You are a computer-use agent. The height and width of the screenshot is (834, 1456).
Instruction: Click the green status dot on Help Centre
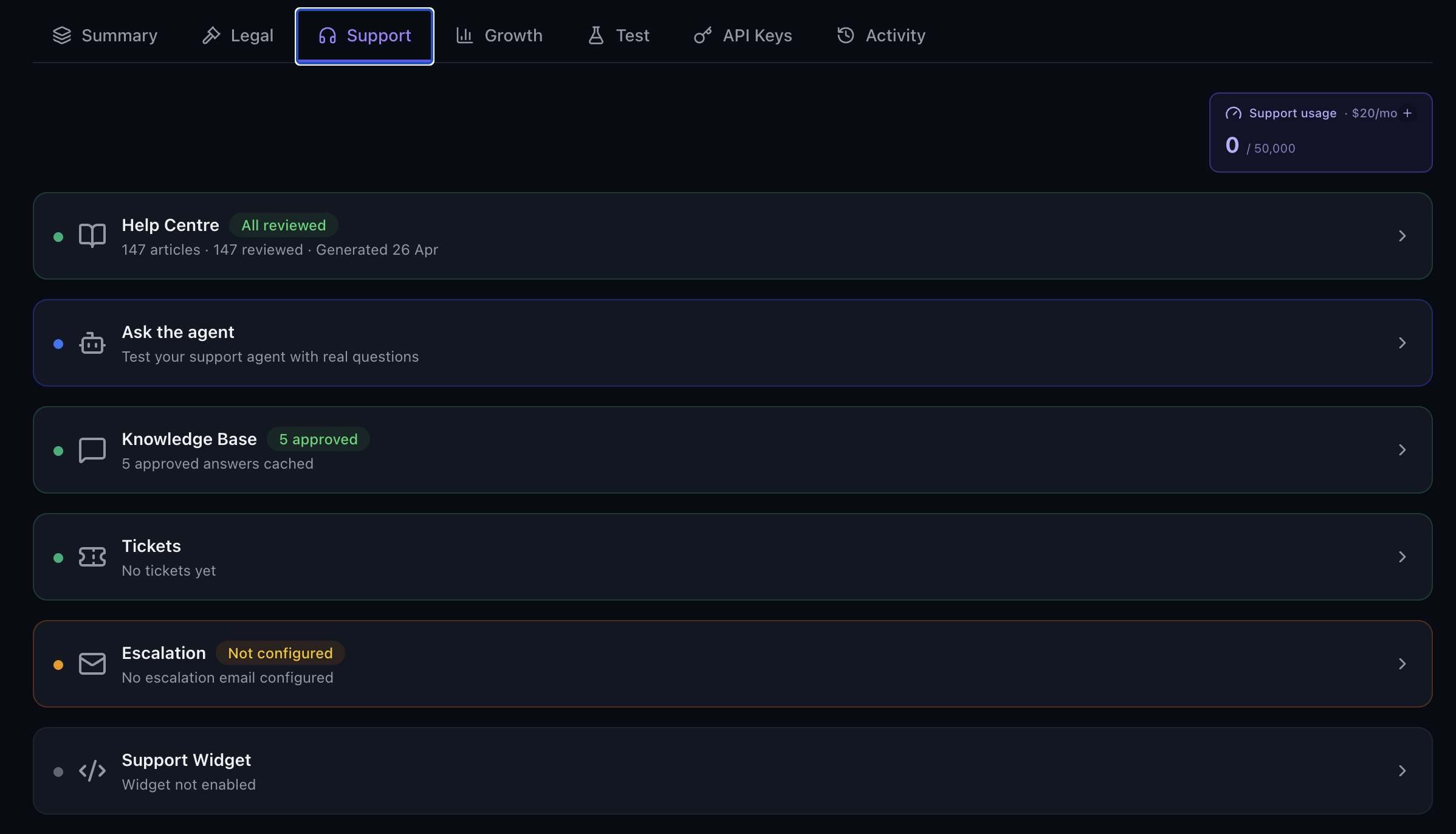[x=58, y=237]
